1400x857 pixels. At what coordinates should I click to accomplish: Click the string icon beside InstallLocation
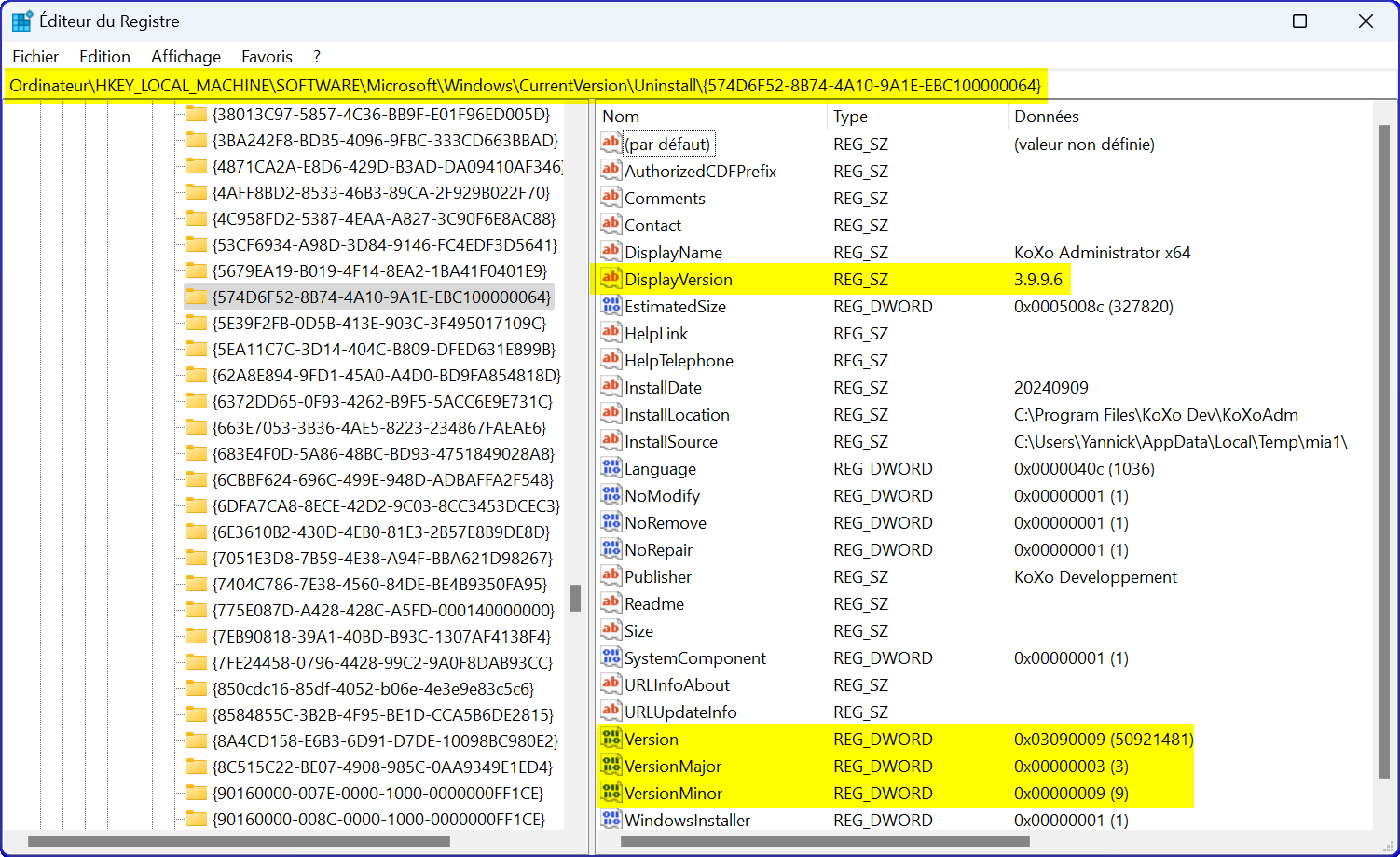611,413
